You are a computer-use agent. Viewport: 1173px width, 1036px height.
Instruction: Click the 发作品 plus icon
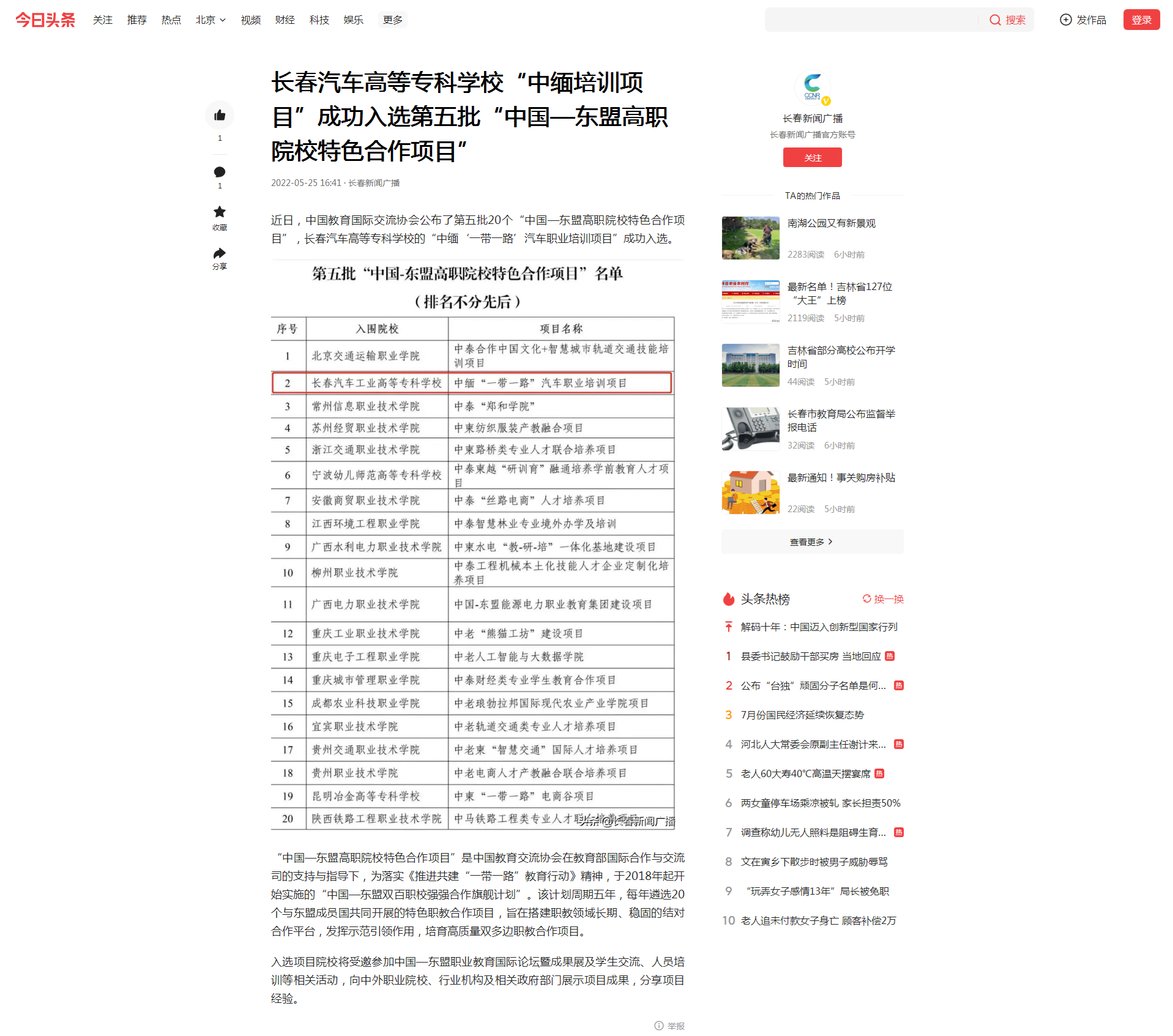click(x=1065, y=20)
